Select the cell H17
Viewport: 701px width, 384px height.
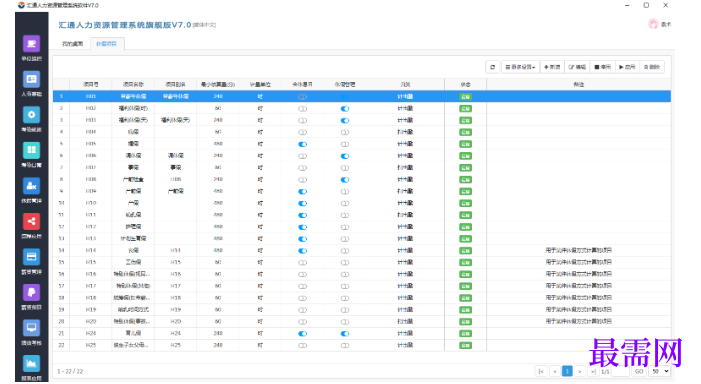click(91, 286)
